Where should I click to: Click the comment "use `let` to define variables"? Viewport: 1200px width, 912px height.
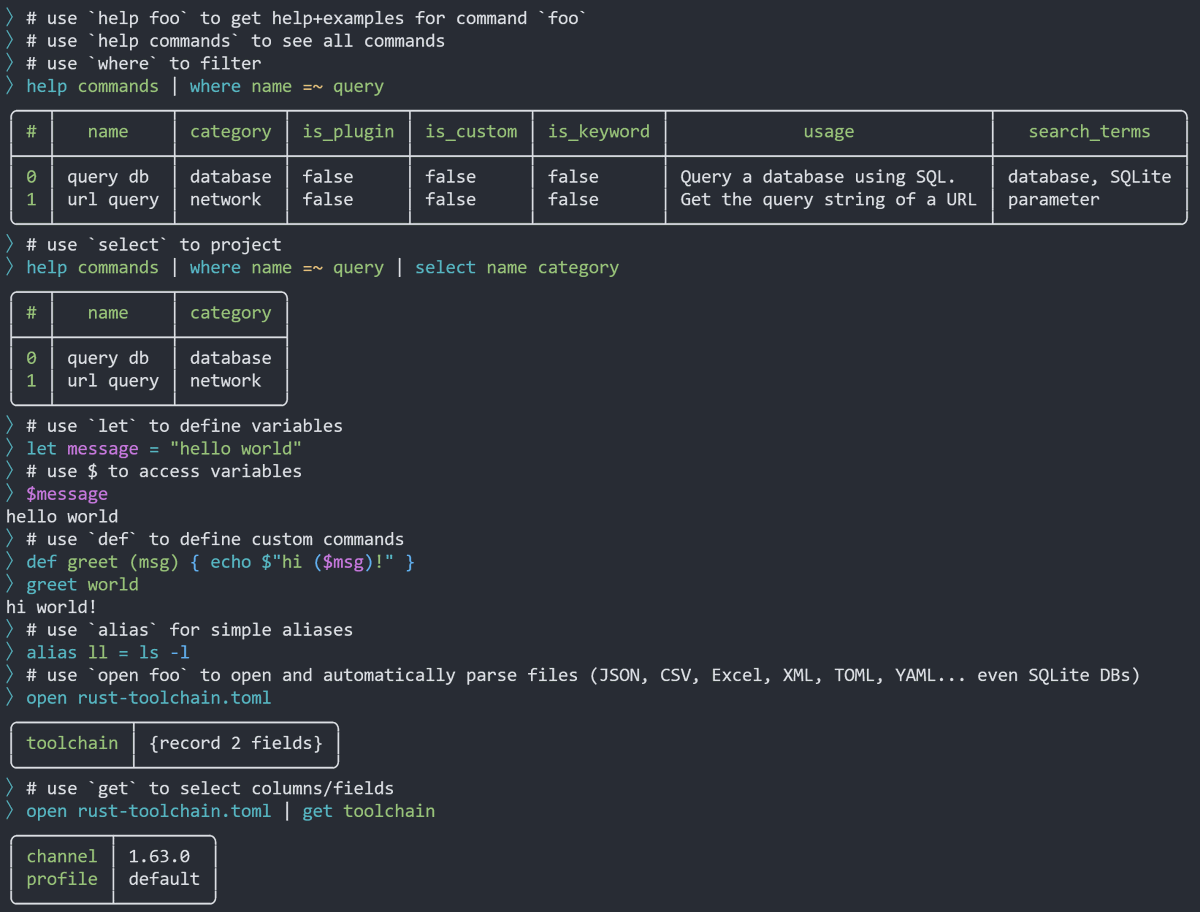pyautogui.click(x=184, y=426)
